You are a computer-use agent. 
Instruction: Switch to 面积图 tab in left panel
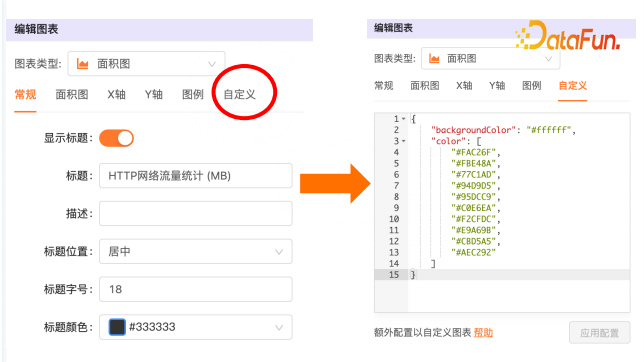click(72, 95)
